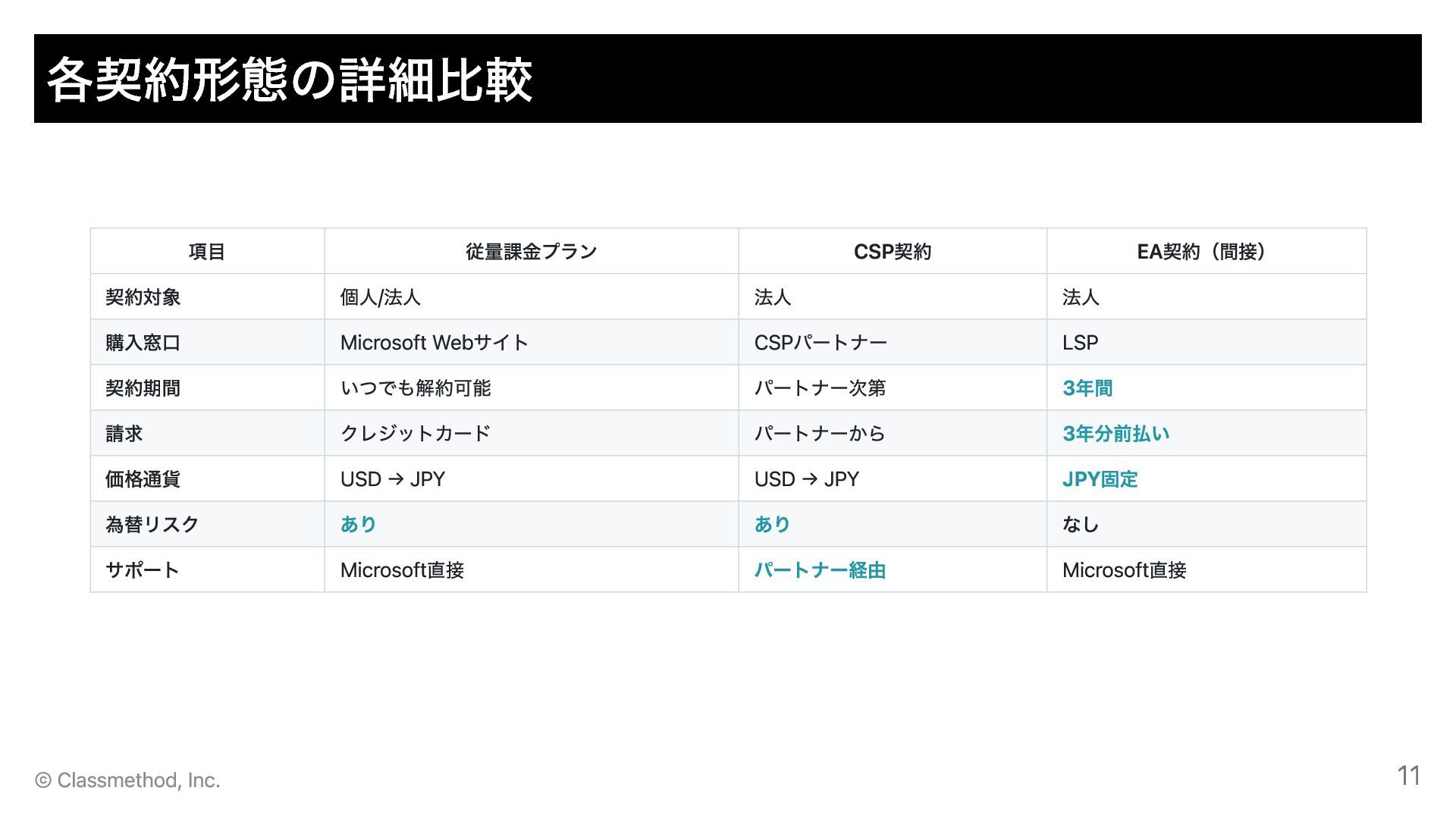This screenshot has width=1456, height=819.
Task: Click the © Classmethod, Inc. footer text
Action: coord(127,780)
